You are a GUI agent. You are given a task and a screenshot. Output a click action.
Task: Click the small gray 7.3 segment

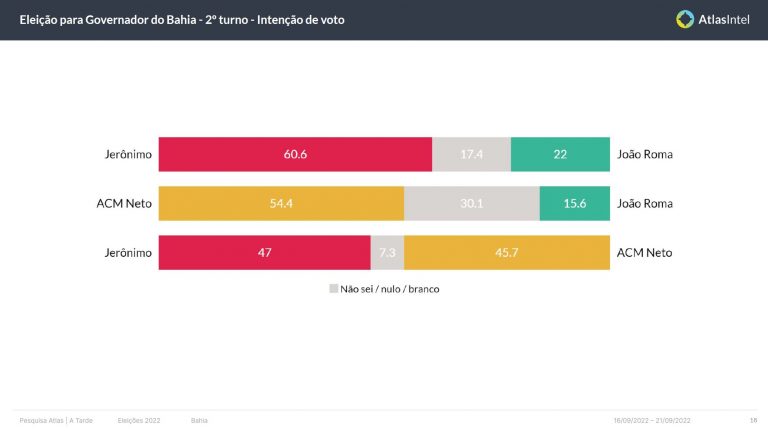tap(387, 253)
